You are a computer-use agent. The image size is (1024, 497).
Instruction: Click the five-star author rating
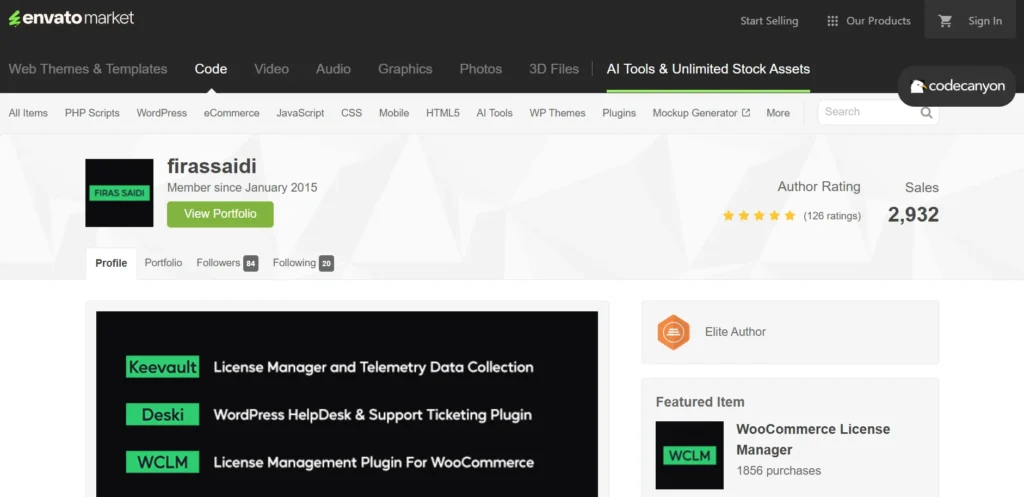[758, 216]
